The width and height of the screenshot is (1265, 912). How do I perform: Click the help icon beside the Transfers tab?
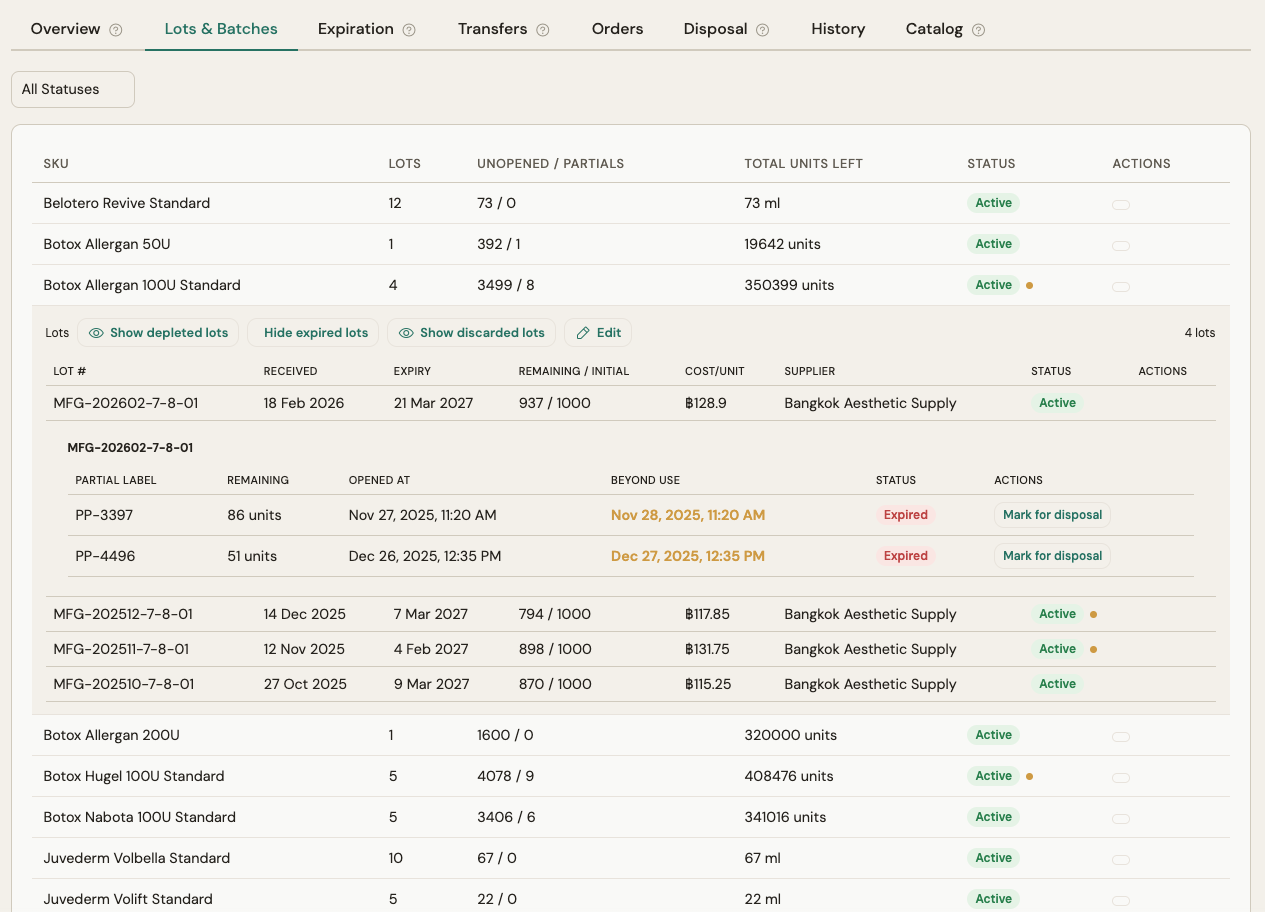click(x=544, y=30)
